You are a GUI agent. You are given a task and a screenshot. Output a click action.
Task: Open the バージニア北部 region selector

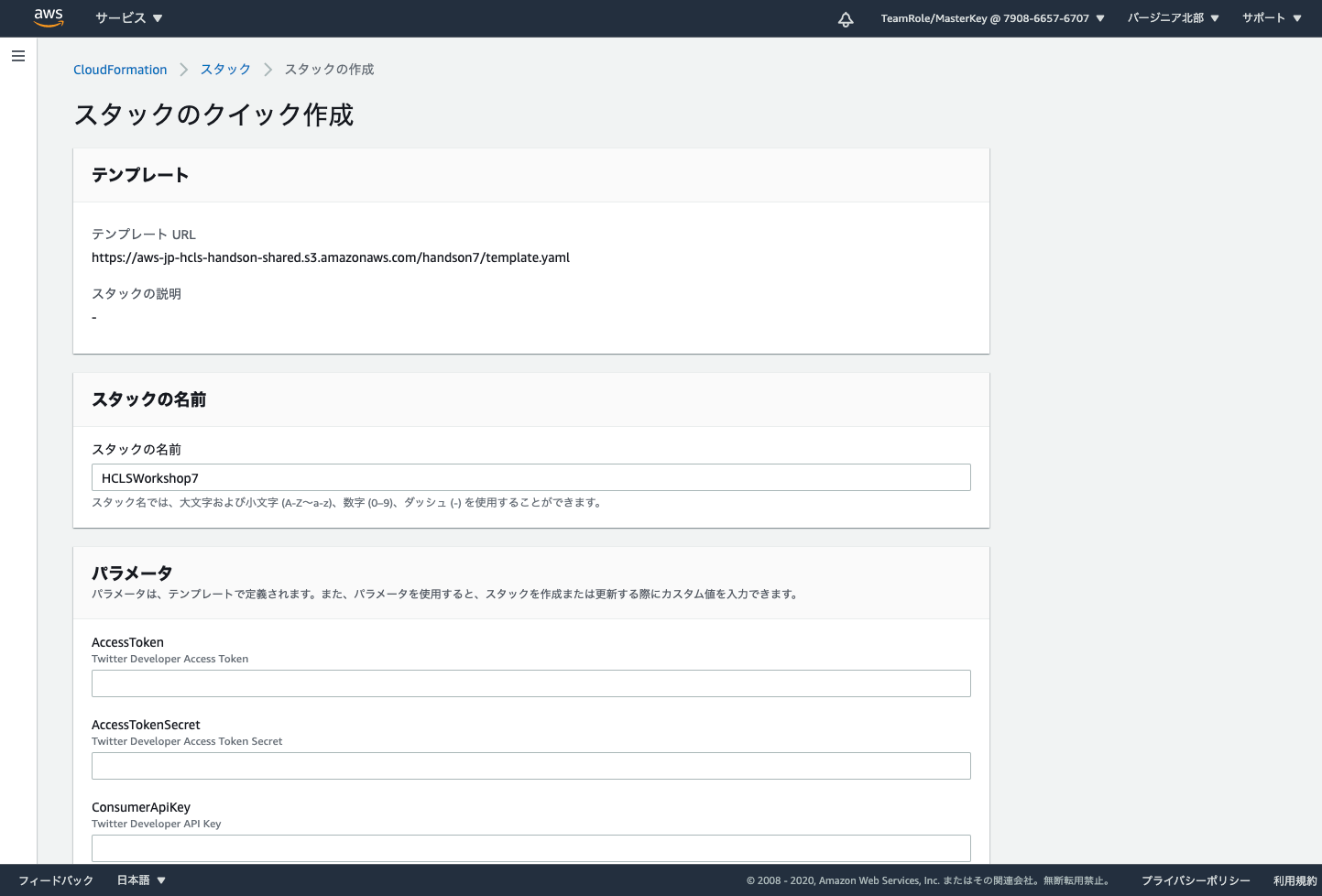click(x=1174, y=18)
